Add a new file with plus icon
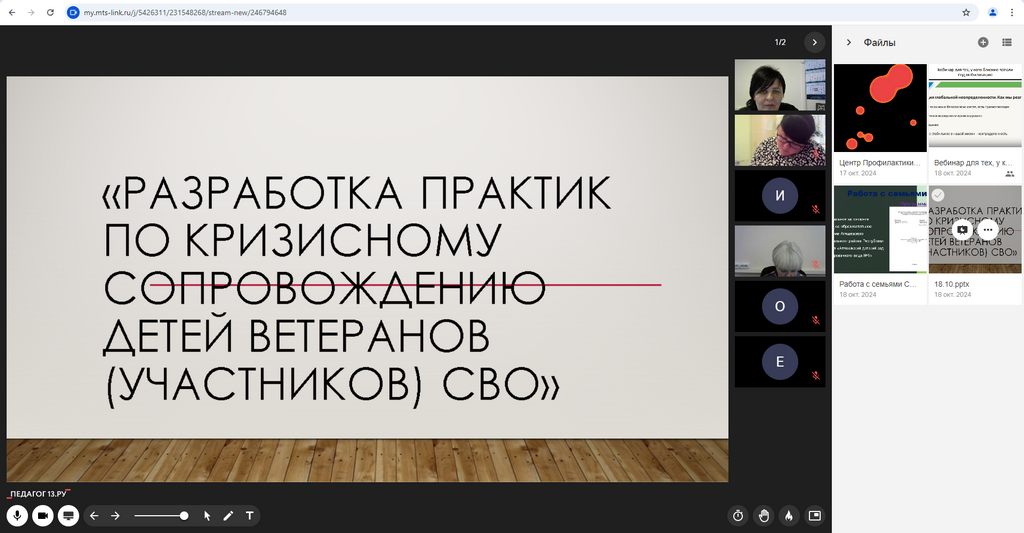This screenshot has height=533, width=1024. tap(983, 42)
